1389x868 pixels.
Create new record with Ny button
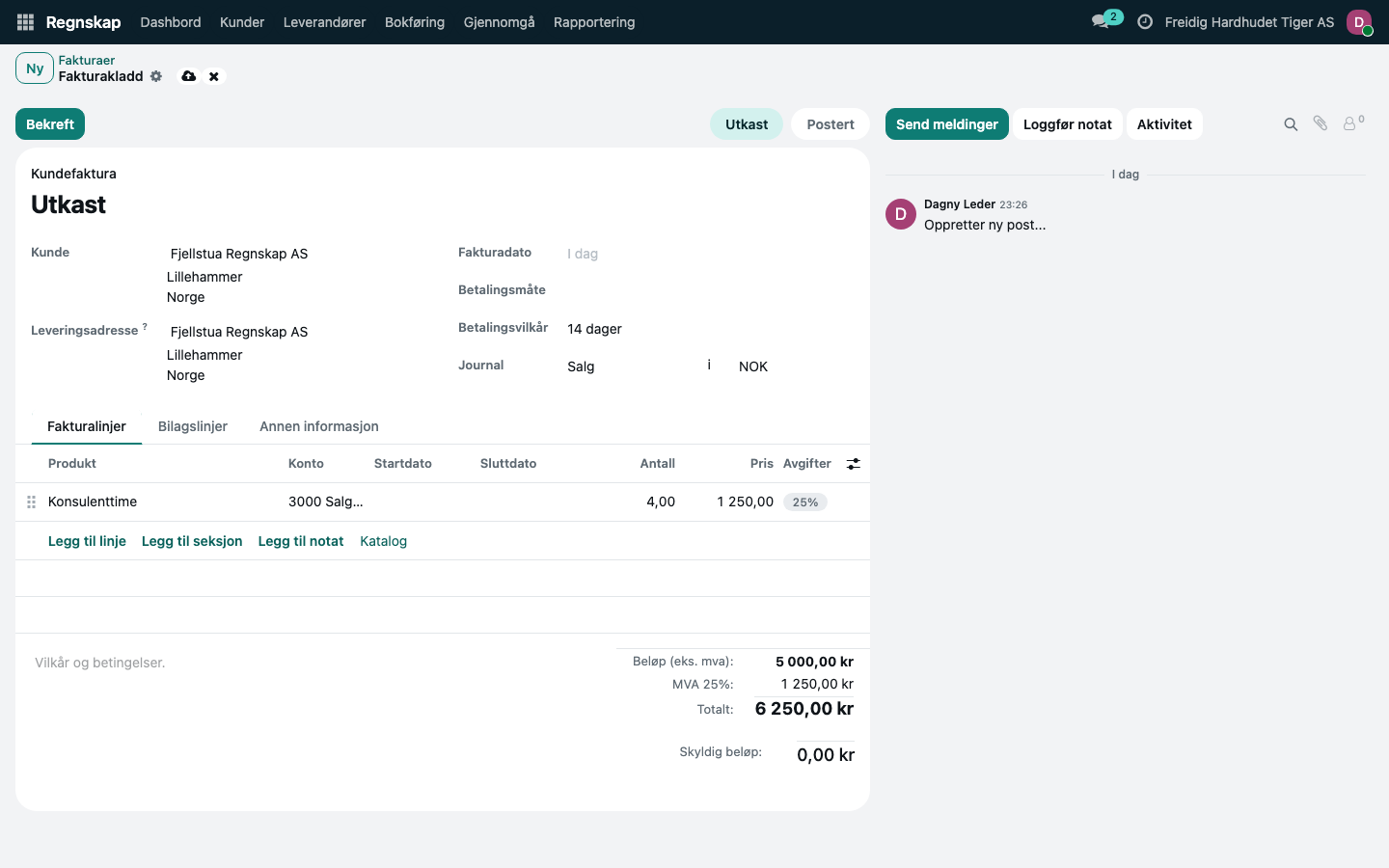click(x=35, y=68)
